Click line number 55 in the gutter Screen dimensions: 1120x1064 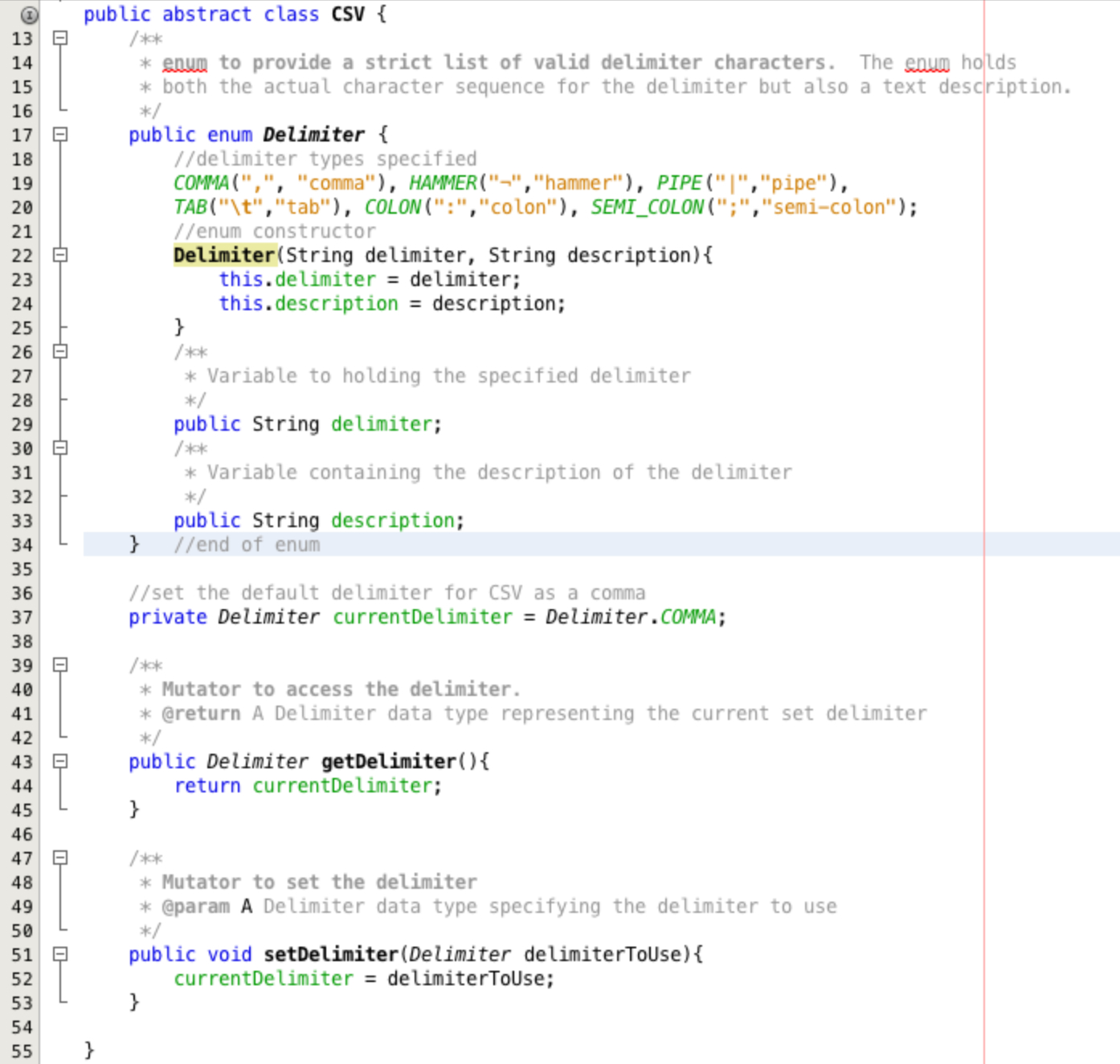pyautogui.click(x=22, y=1051)
